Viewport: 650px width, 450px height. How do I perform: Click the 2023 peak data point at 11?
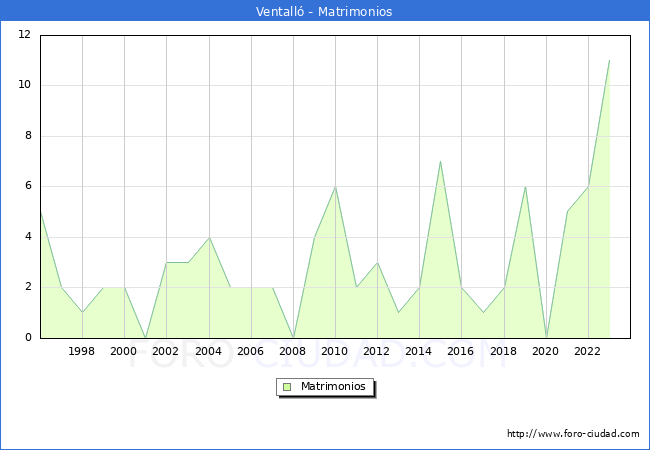pos(609,60)
